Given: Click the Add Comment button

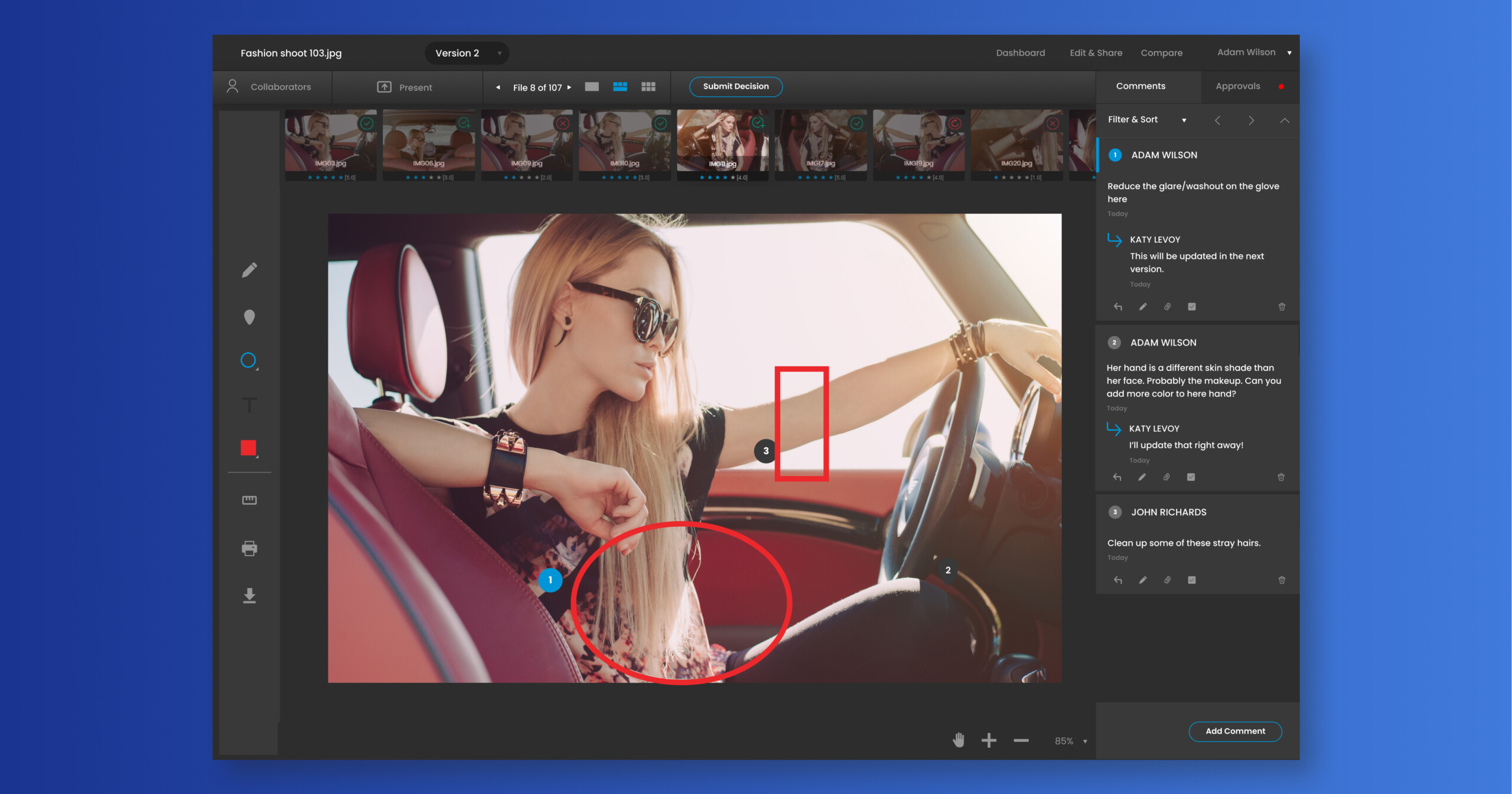Looking at the screenshot, I should point(1234,731).
